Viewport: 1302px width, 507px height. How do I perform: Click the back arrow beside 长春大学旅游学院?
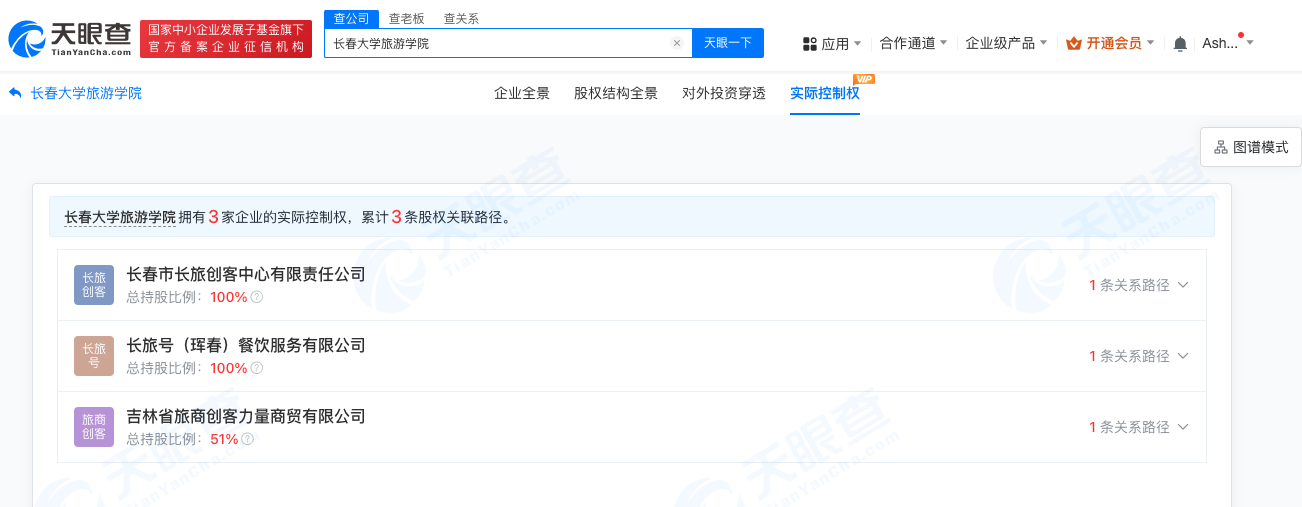[15, 93]
